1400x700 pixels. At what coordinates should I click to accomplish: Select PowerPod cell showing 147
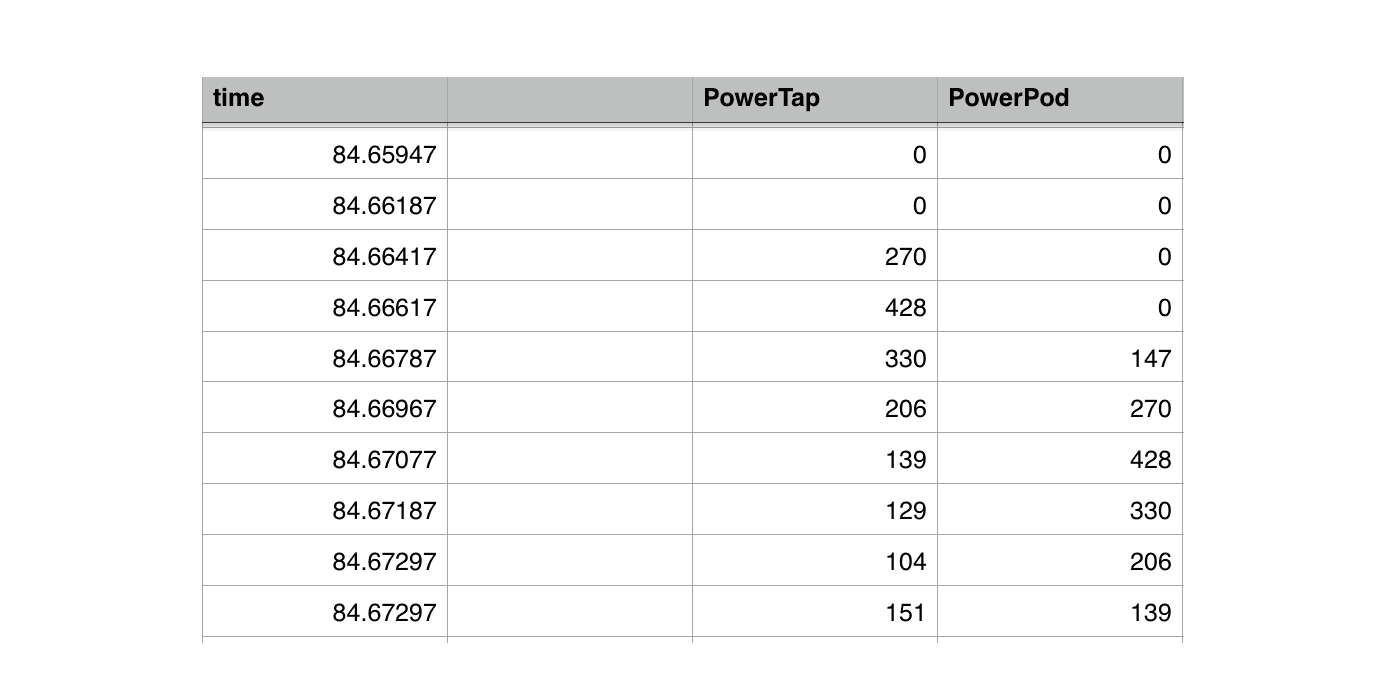[1059, 359]
